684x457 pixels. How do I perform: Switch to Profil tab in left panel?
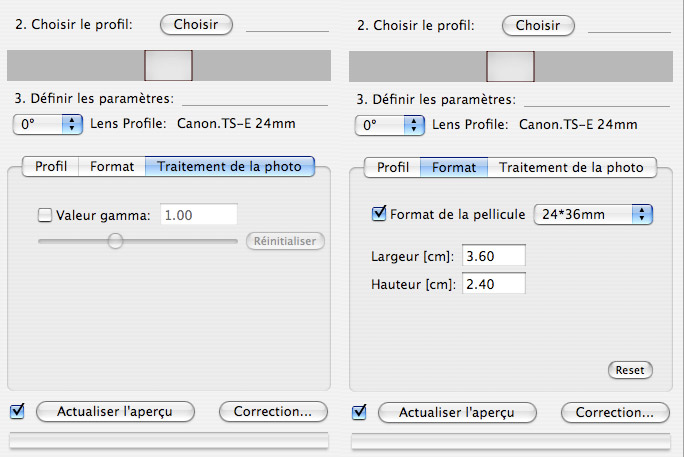pyautogui.click(x=51, y=167)
